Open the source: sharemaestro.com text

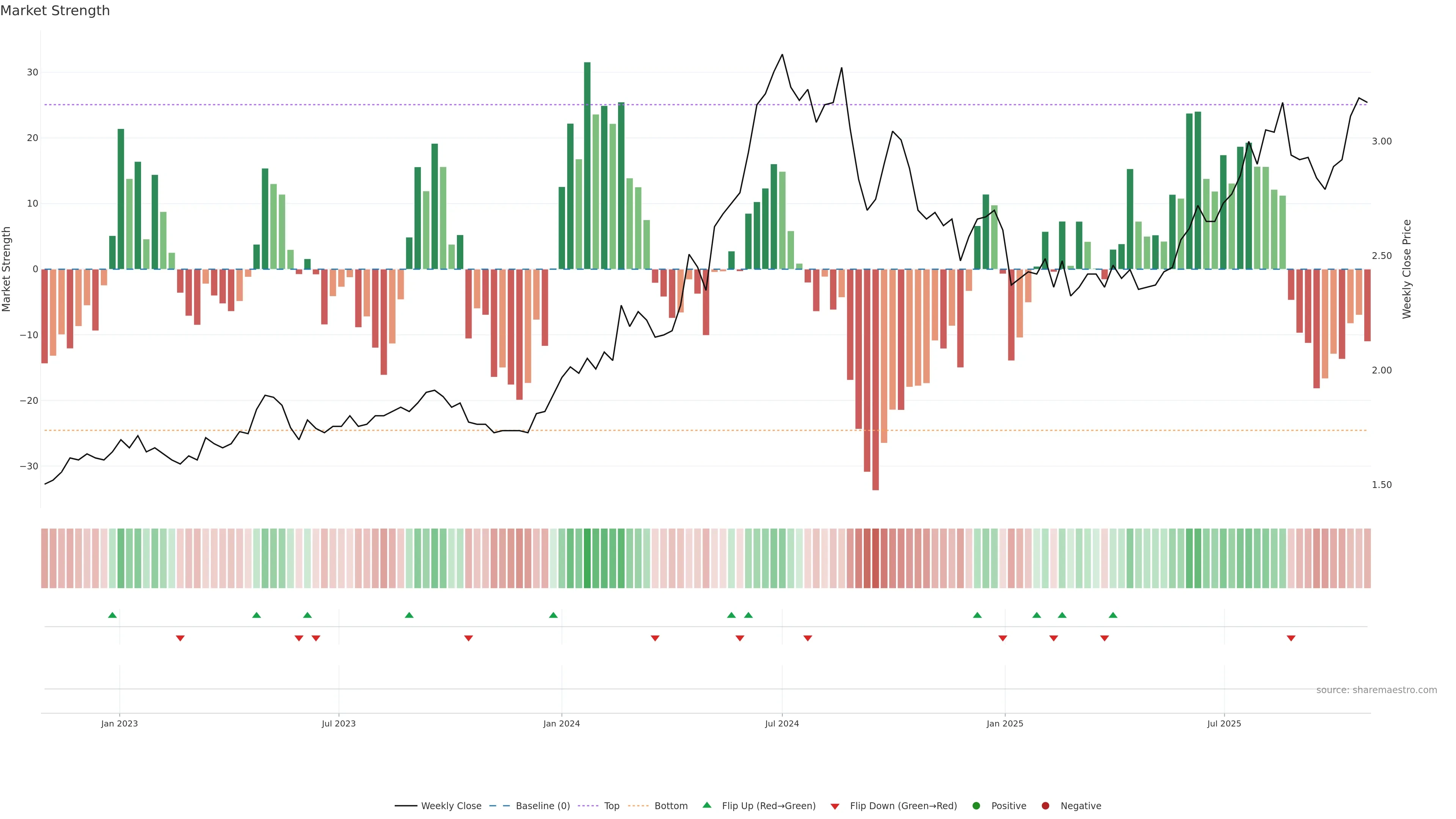click(x=1376, y=690)
